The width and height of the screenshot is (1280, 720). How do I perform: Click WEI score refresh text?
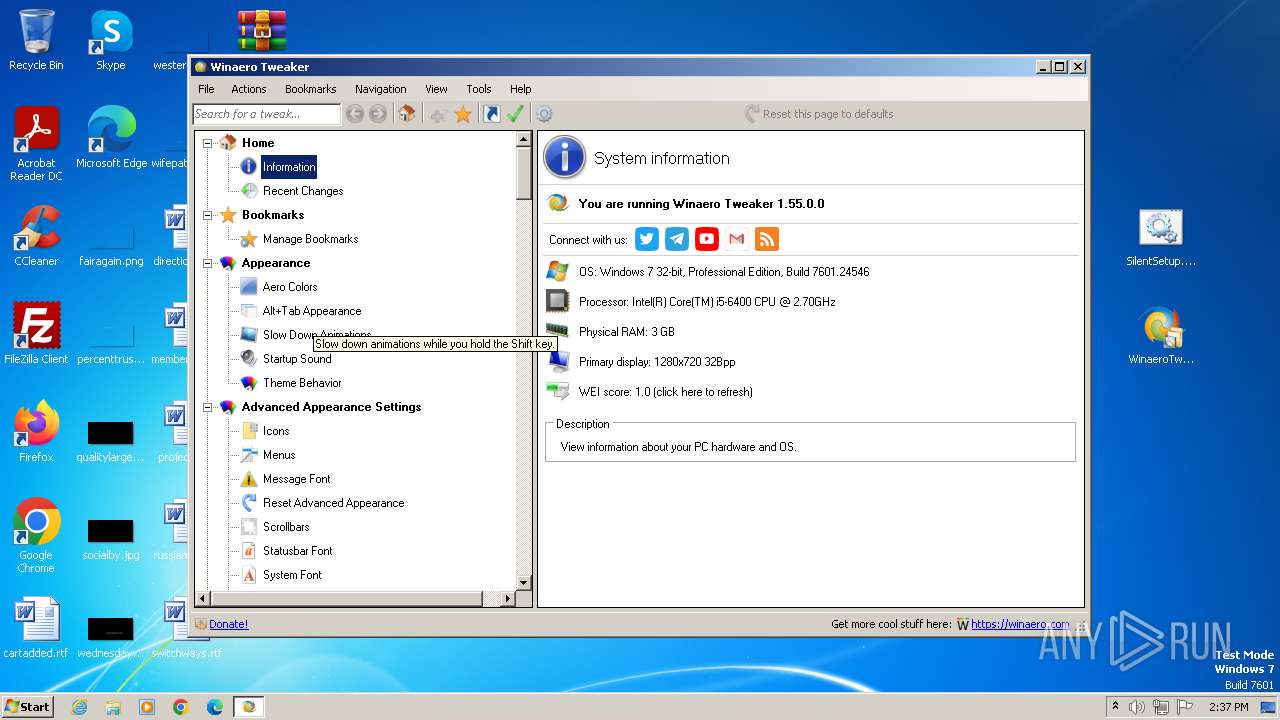click(x=666, y=392)
